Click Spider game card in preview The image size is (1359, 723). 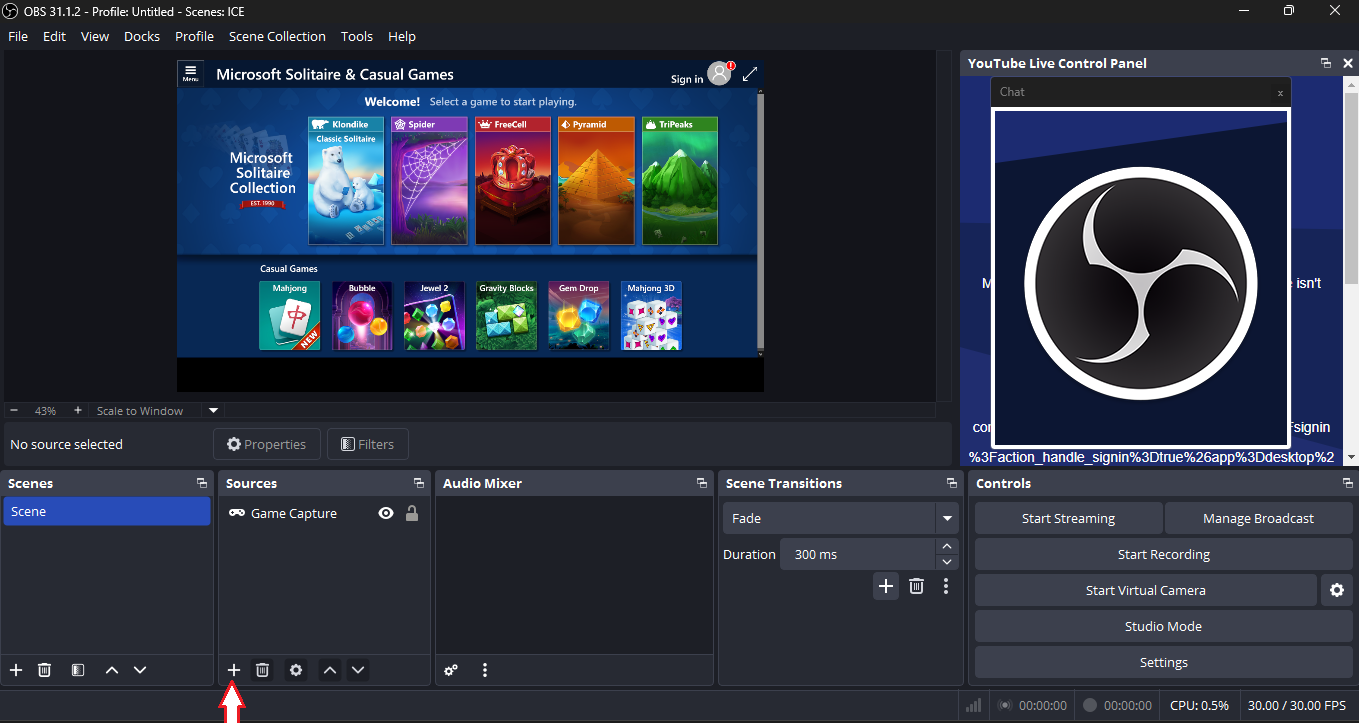point(429,180)
